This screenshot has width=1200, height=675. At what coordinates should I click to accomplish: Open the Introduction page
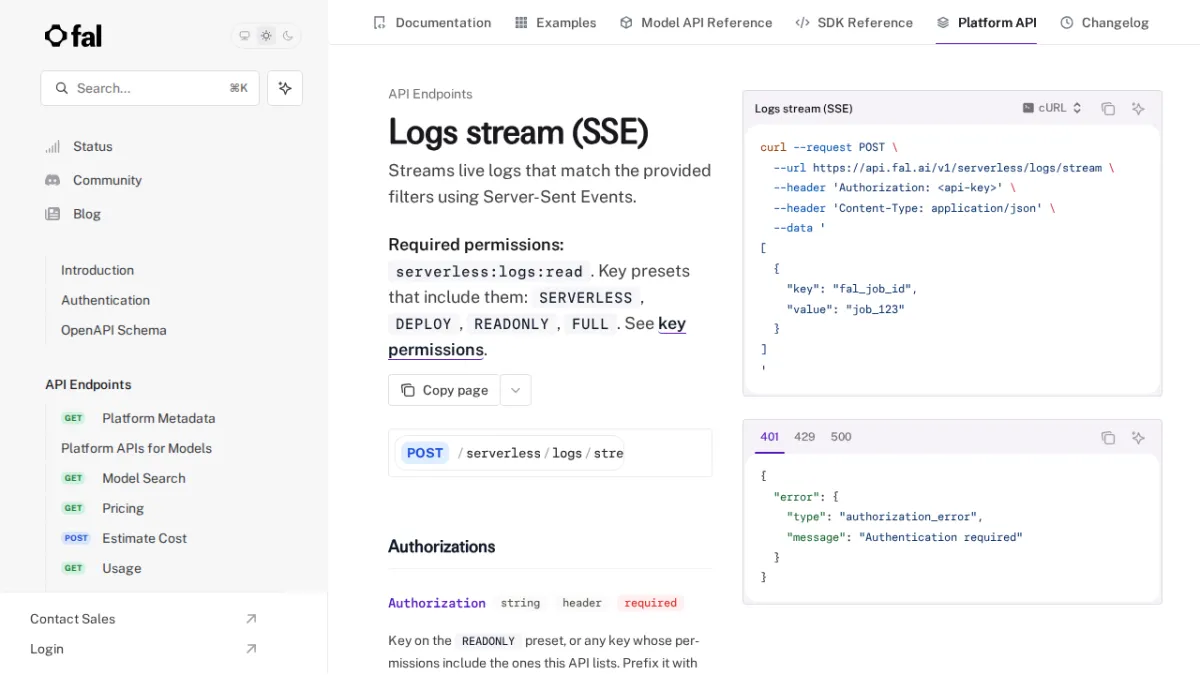pos(97,270)
